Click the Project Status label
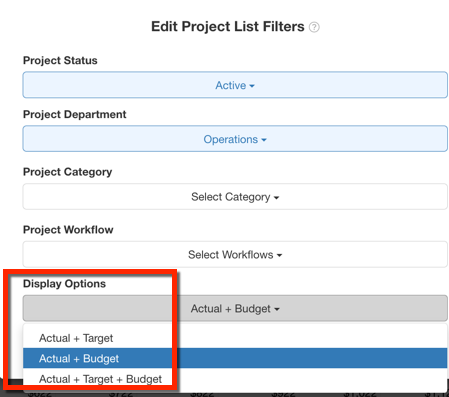The height and width of the screenshot is (397, 449). coord(60,60)
